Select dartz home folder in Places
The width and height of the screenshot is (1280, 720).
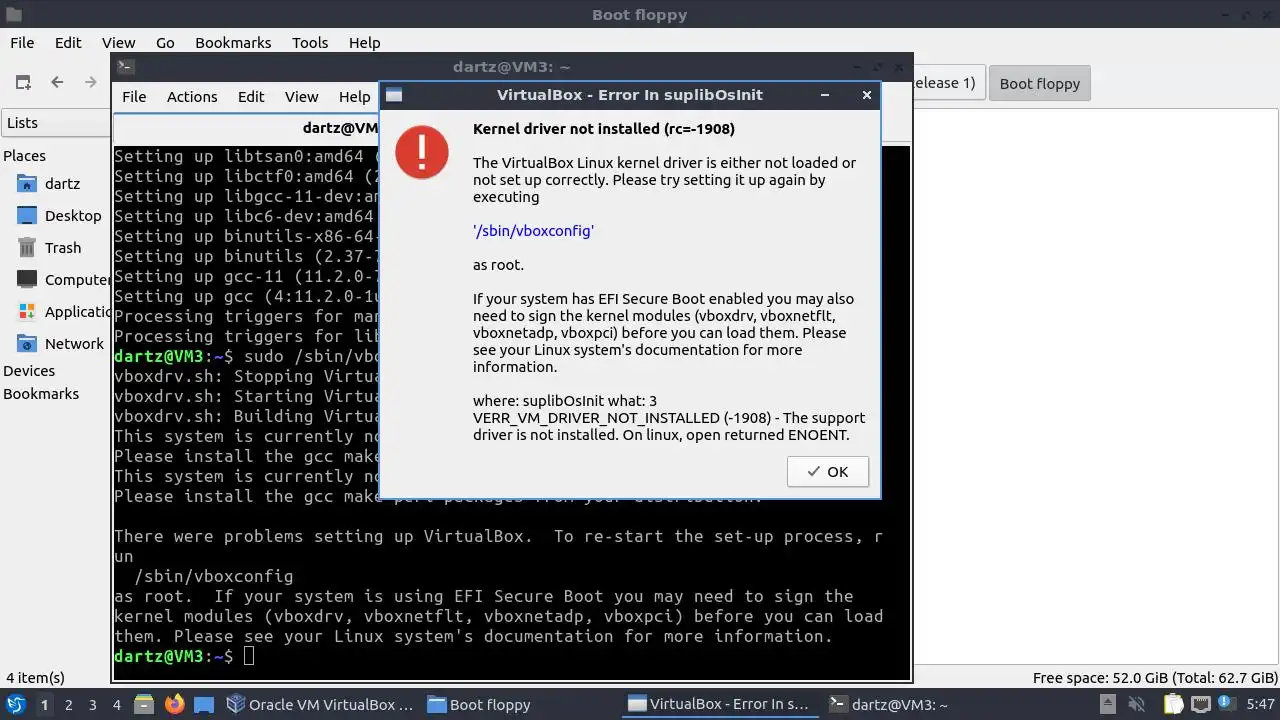coord(62,184)
